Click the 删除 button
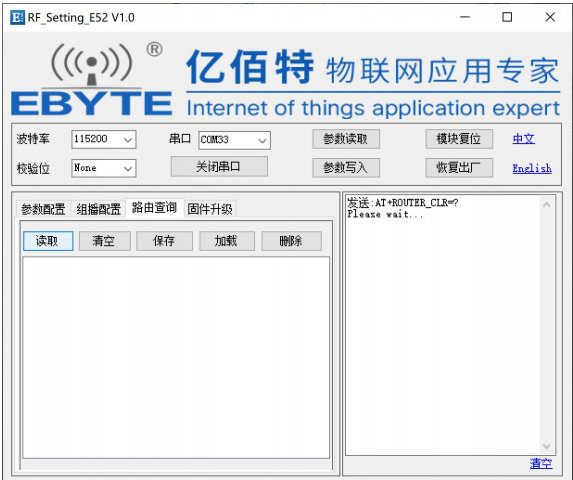573x480 pixels. (x=291, y=241)
